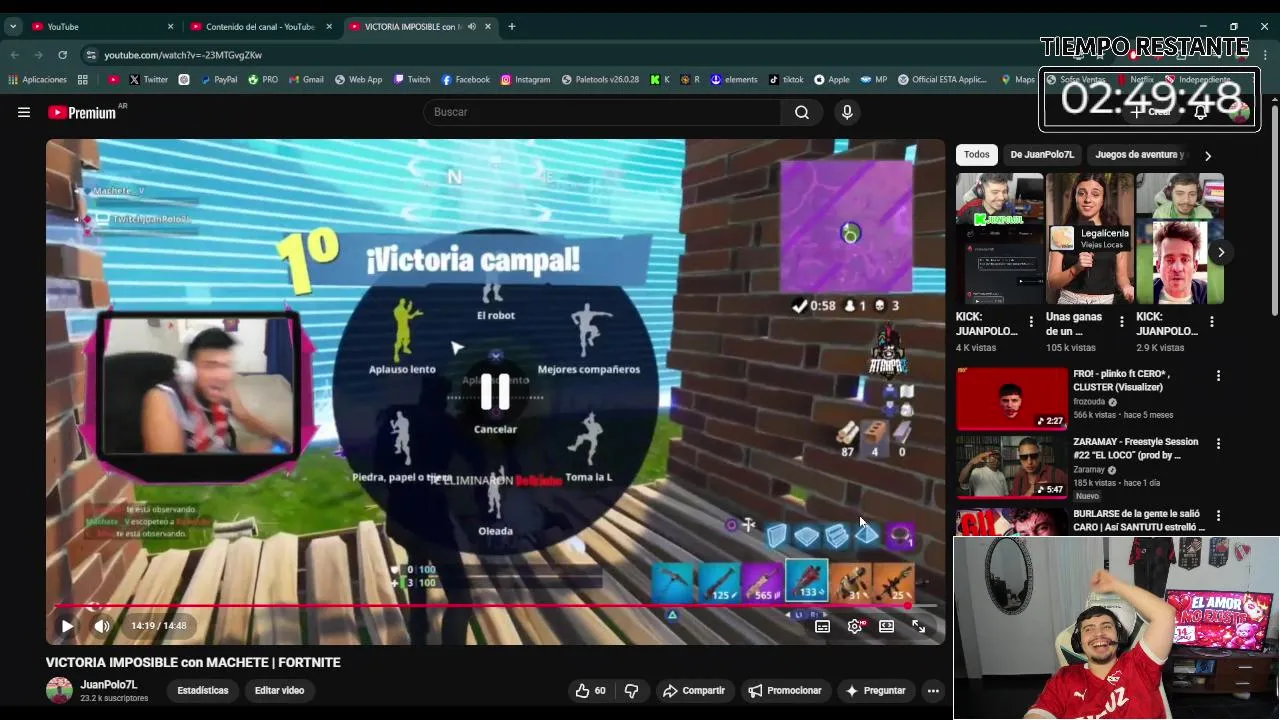The image size is (1280, 720).
Task: Select the De JuanPolo7L filter chip
Action: (1042, 155)
